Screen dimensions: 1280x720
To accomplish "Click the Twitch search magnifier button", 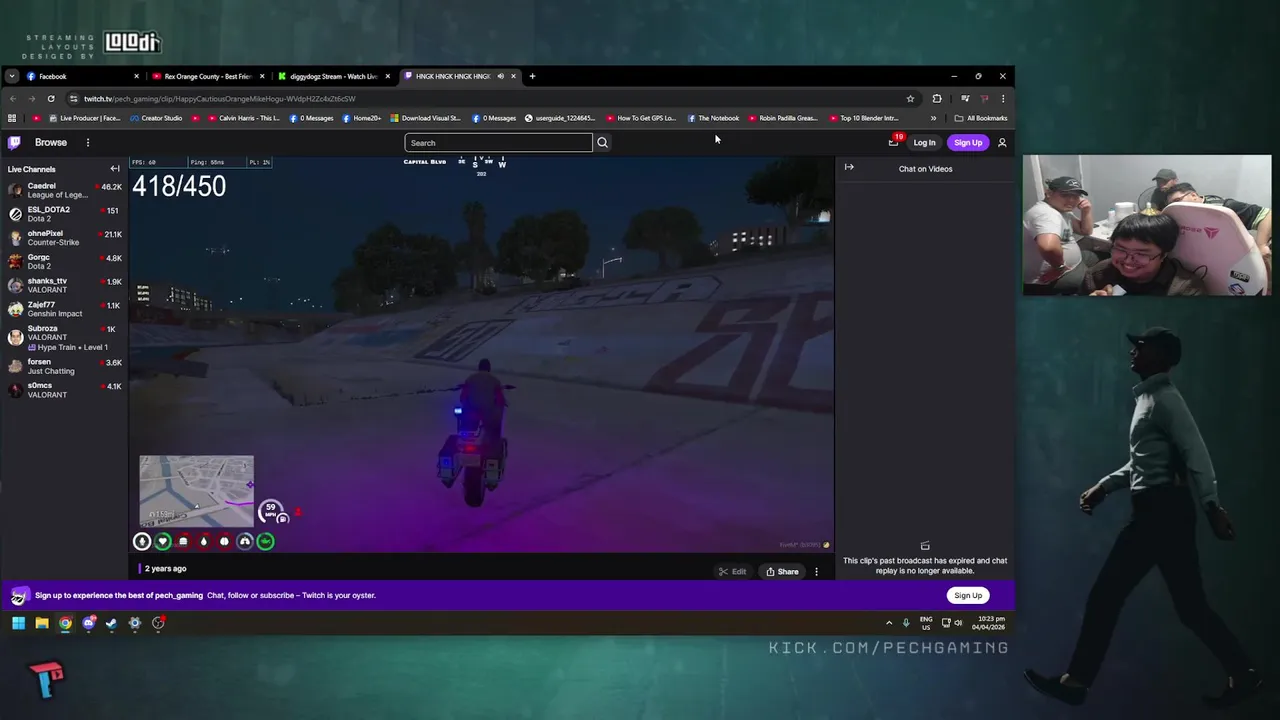I will coord(602,143).
